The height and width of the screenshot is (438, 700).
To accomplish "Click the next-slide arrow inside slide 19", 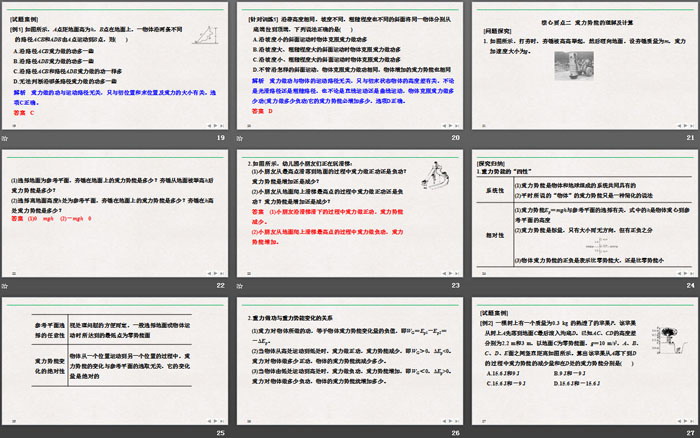I will (216, 126).
